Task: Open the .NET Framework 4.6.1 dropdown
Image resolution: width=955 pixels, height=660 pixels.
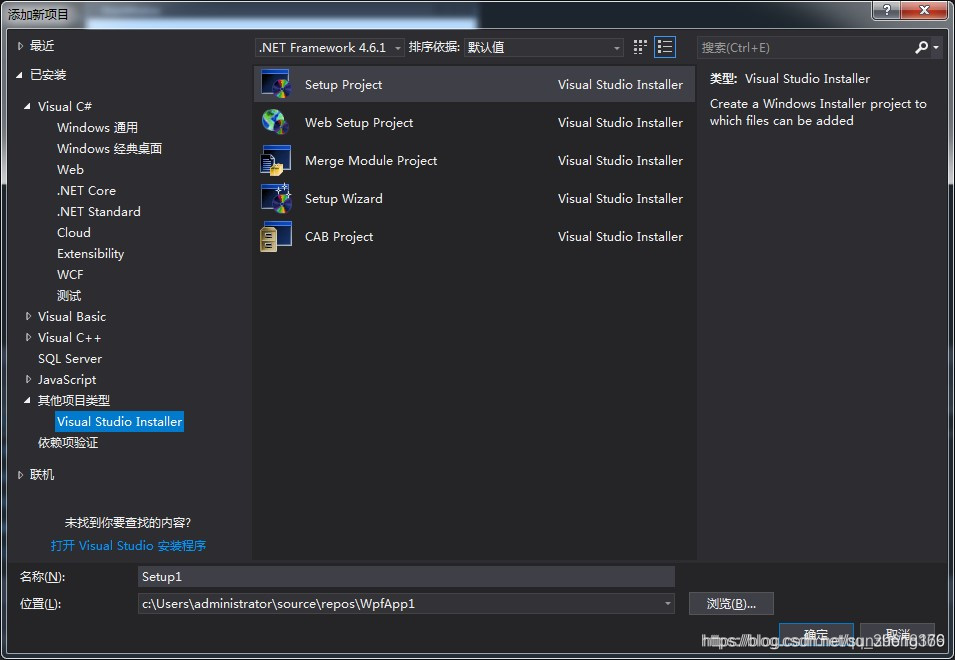Action: (329, 47)
